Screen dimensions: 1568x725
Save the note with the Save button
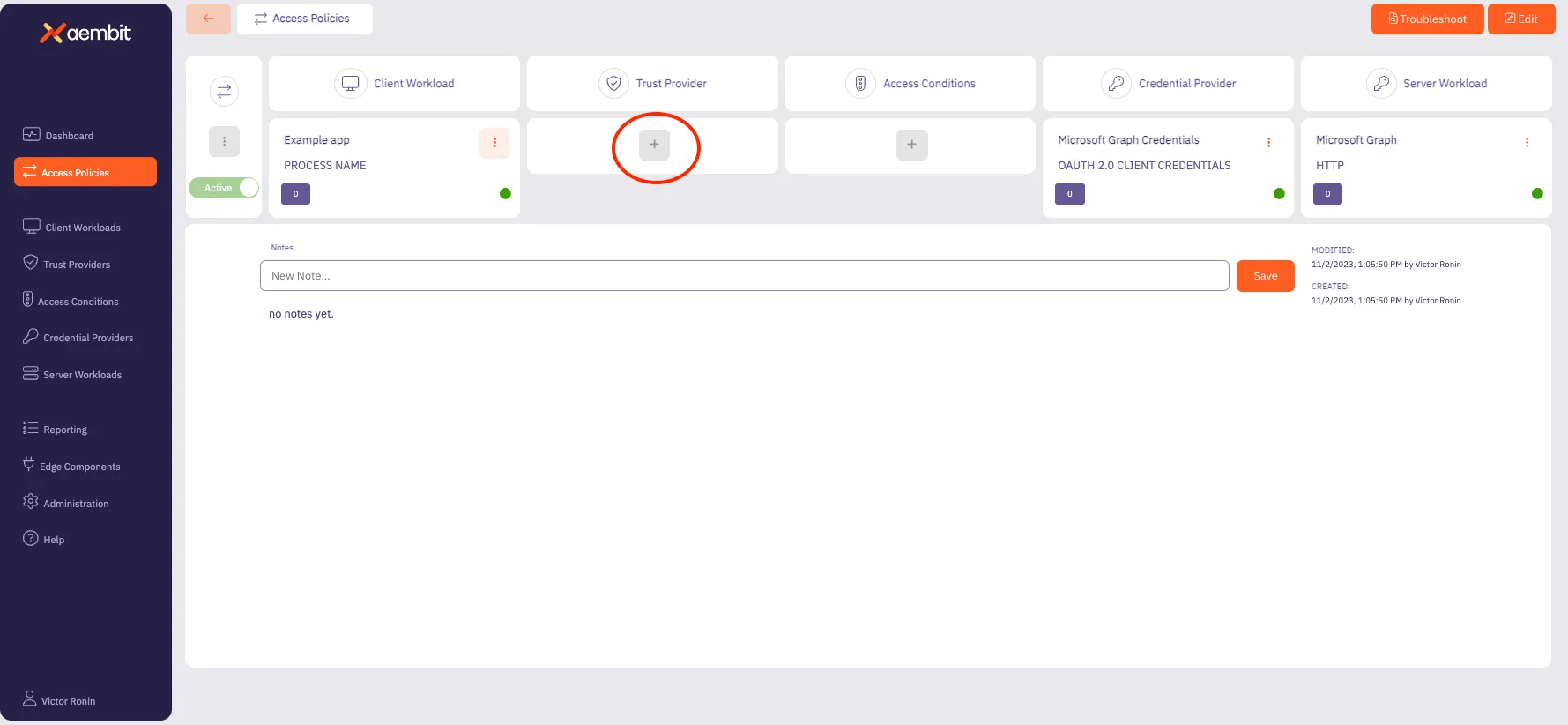click(x=1265, y=276)
